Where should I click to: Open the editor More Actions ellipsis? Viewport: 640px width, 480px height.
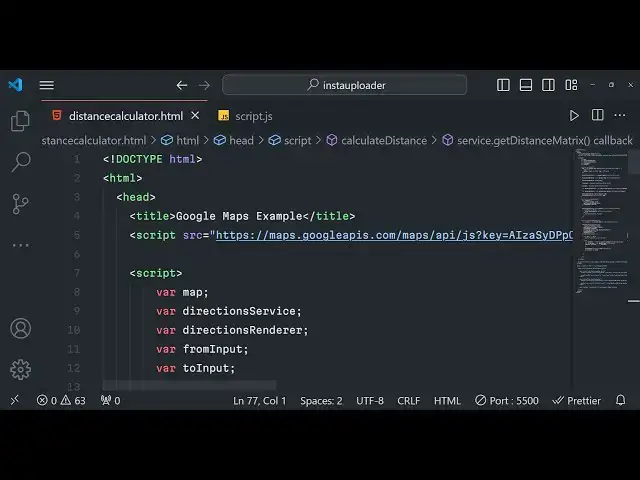620,116
